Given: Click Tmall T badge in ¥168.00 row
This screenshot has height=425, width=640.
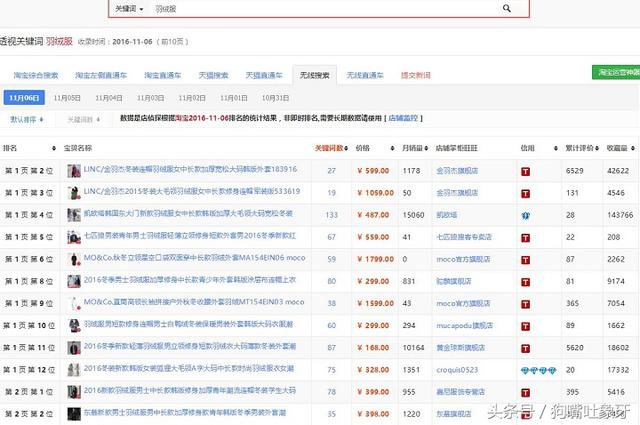Looking at the screenshot, I should pyautogui.click(x=525, y=348).
